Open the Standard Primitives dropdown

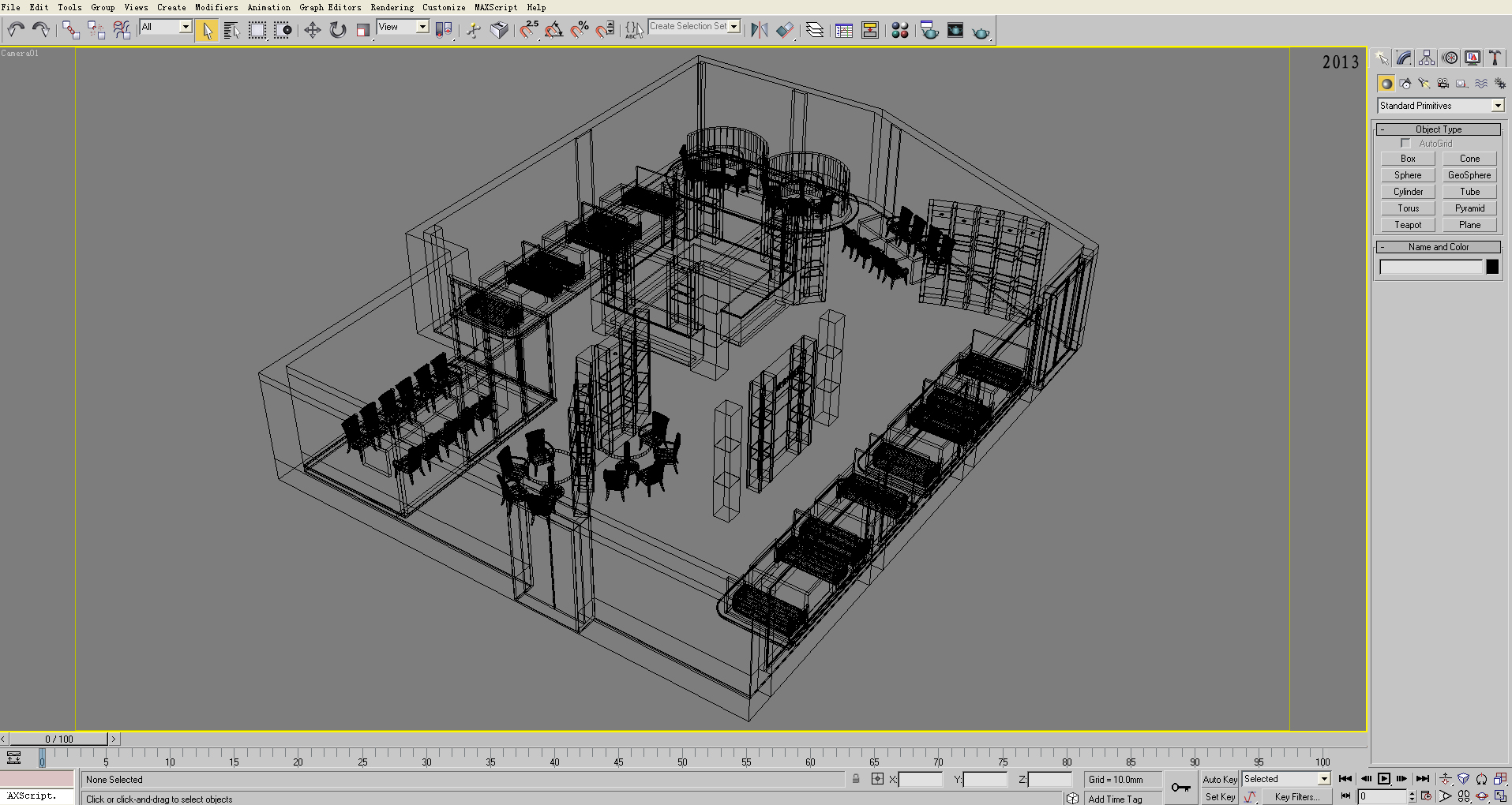1497,106
